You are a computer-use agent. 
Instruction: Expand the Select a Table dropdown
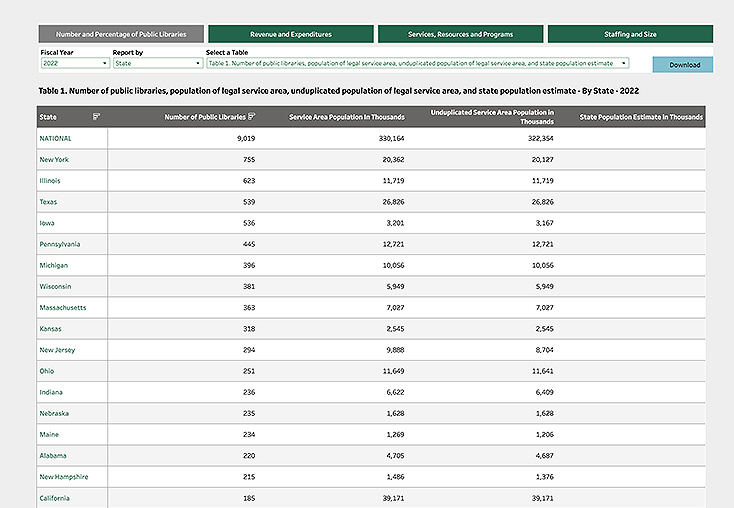(417, 63)
